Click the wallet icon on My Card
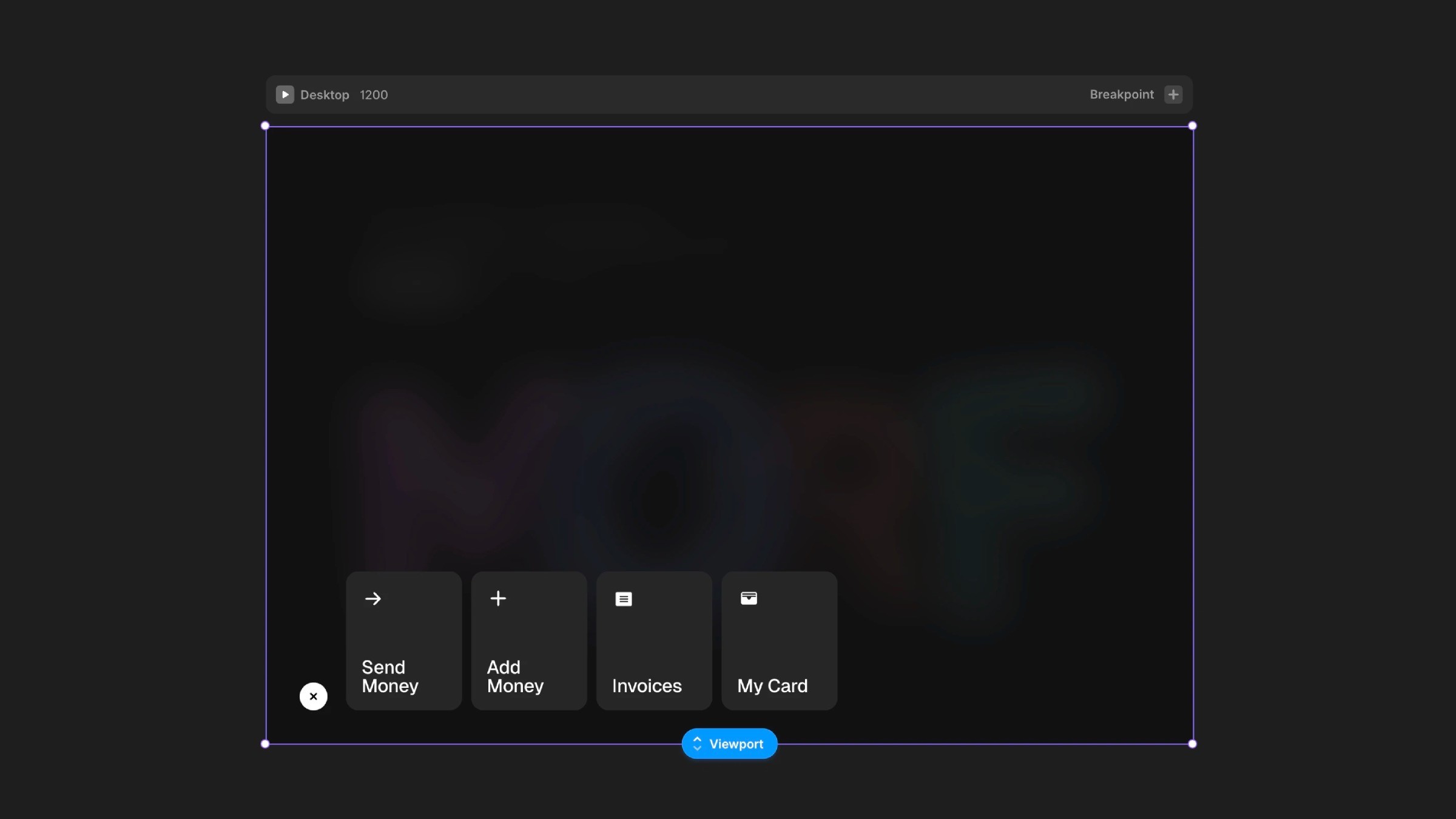 coord(749,598)
